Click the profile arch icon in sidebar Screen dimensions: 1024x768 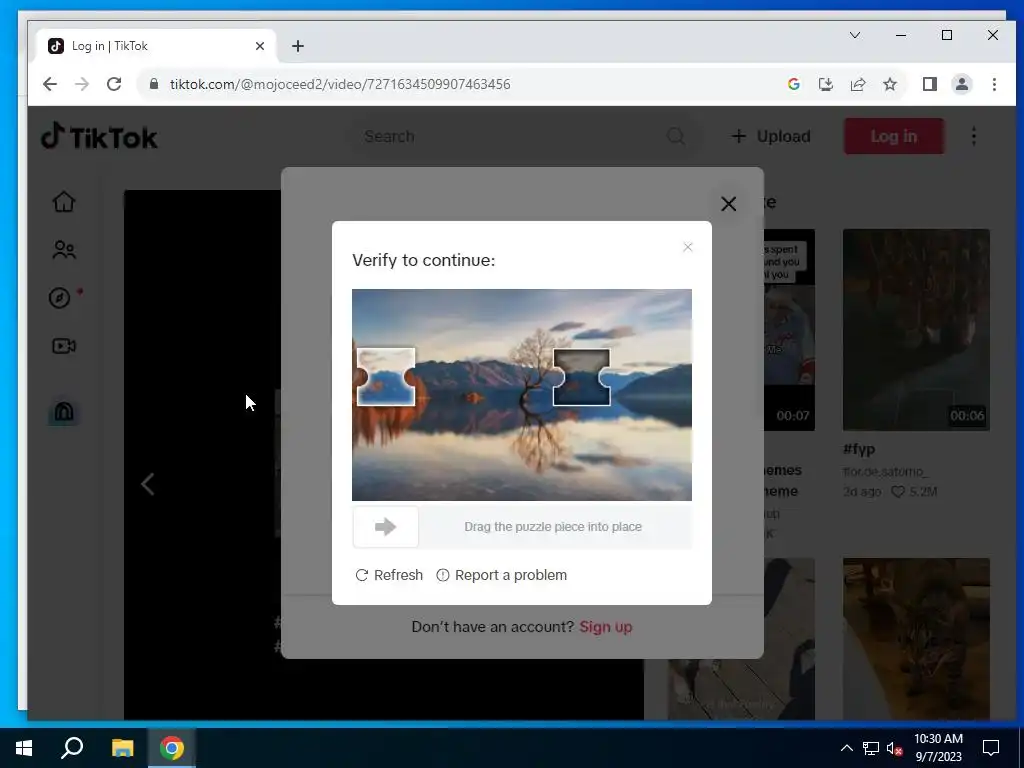(x=64, y=412)
